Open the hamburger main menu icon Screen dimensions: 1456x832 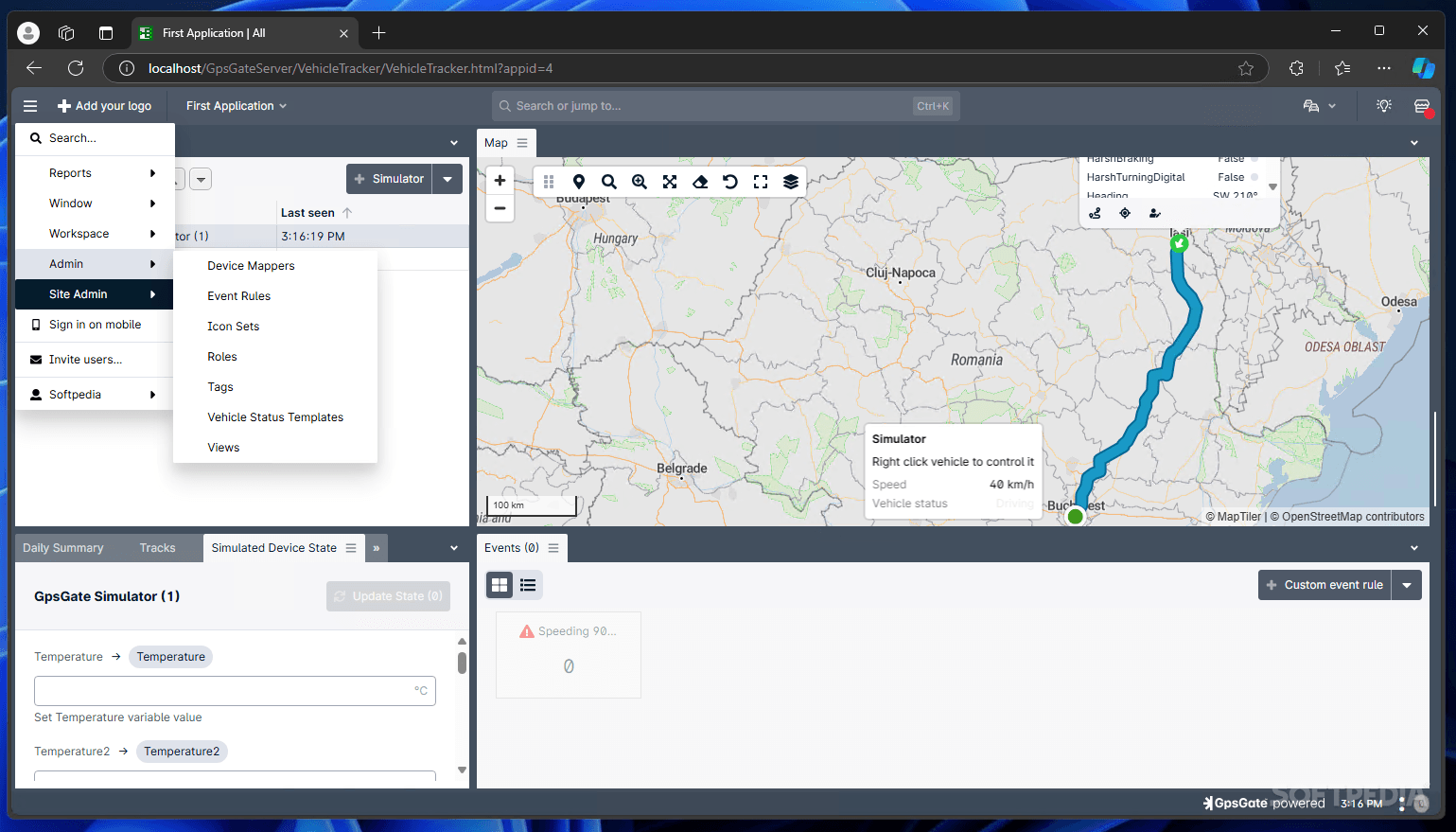click(x=30, y=106)
